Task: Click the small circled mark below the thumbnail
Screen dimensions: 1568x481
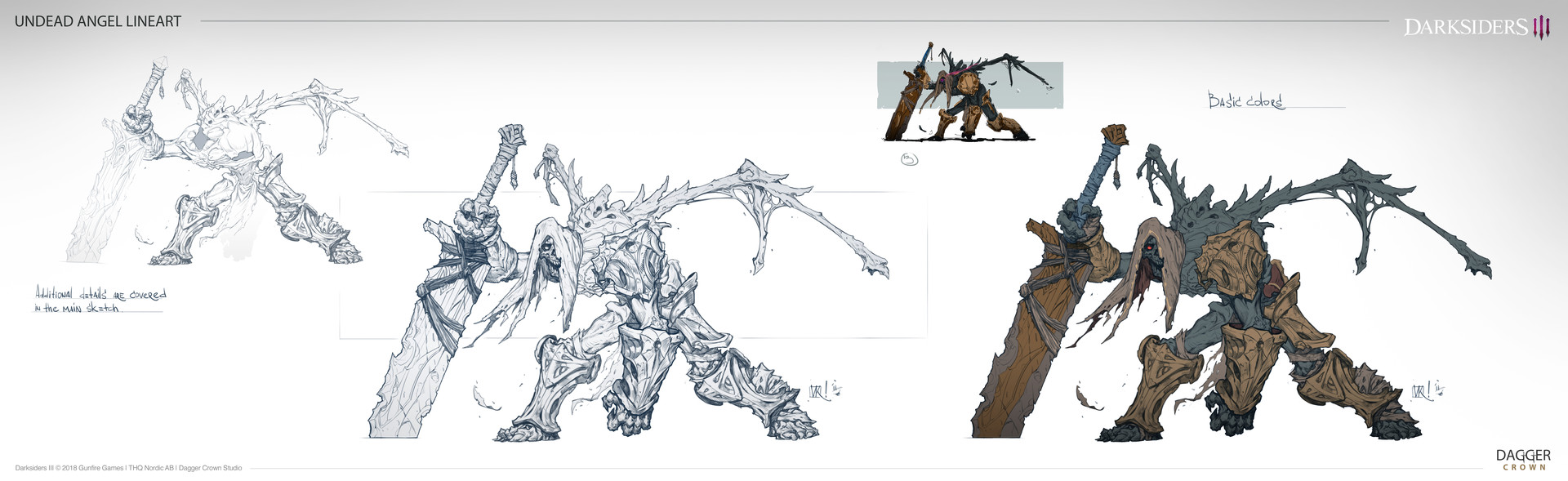Action: pyautogui.click(x=909, y=159)
